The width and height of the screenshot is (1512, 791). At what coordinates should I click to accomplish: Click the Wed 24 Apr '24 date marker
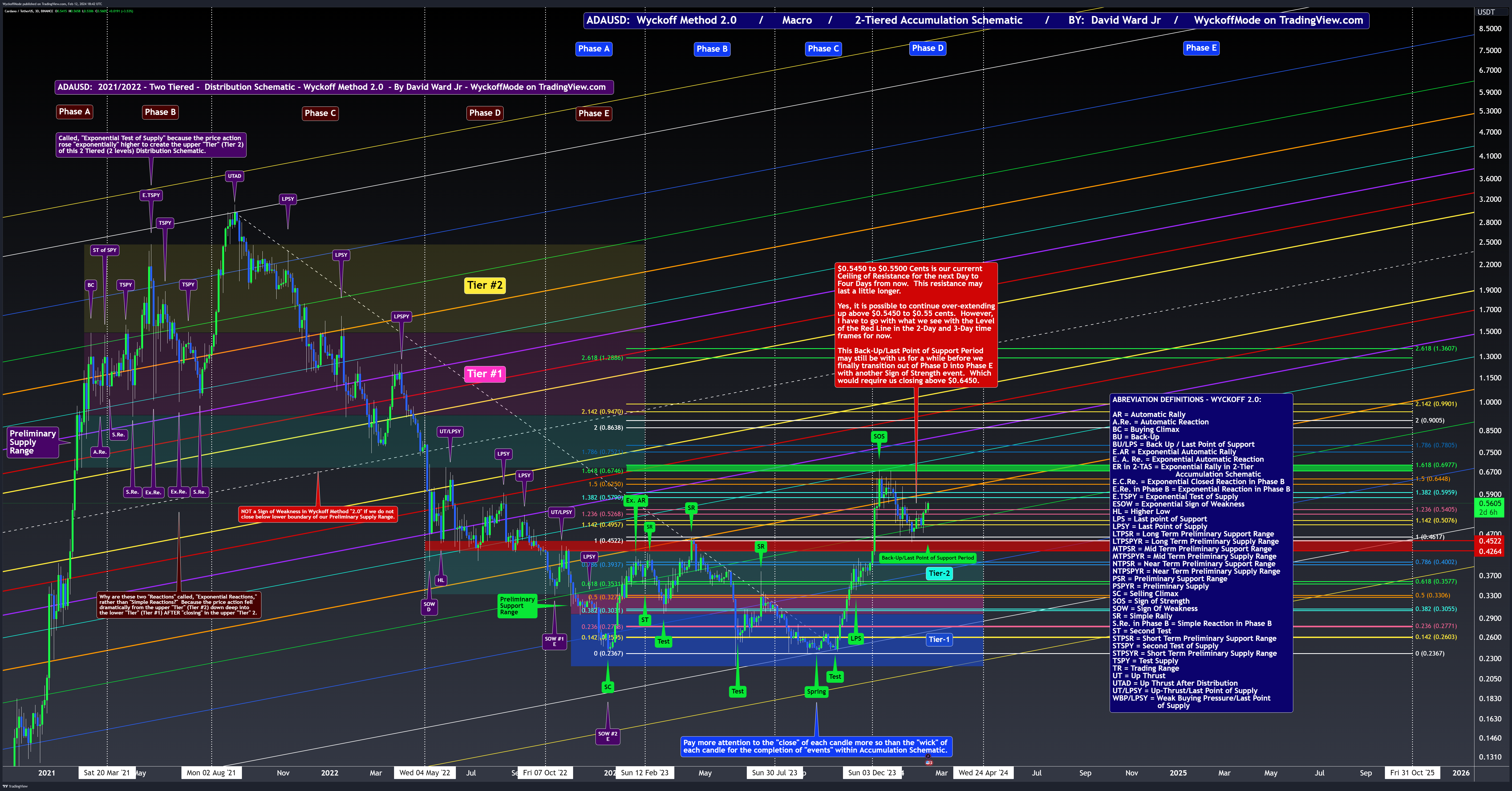pos(983,773)
